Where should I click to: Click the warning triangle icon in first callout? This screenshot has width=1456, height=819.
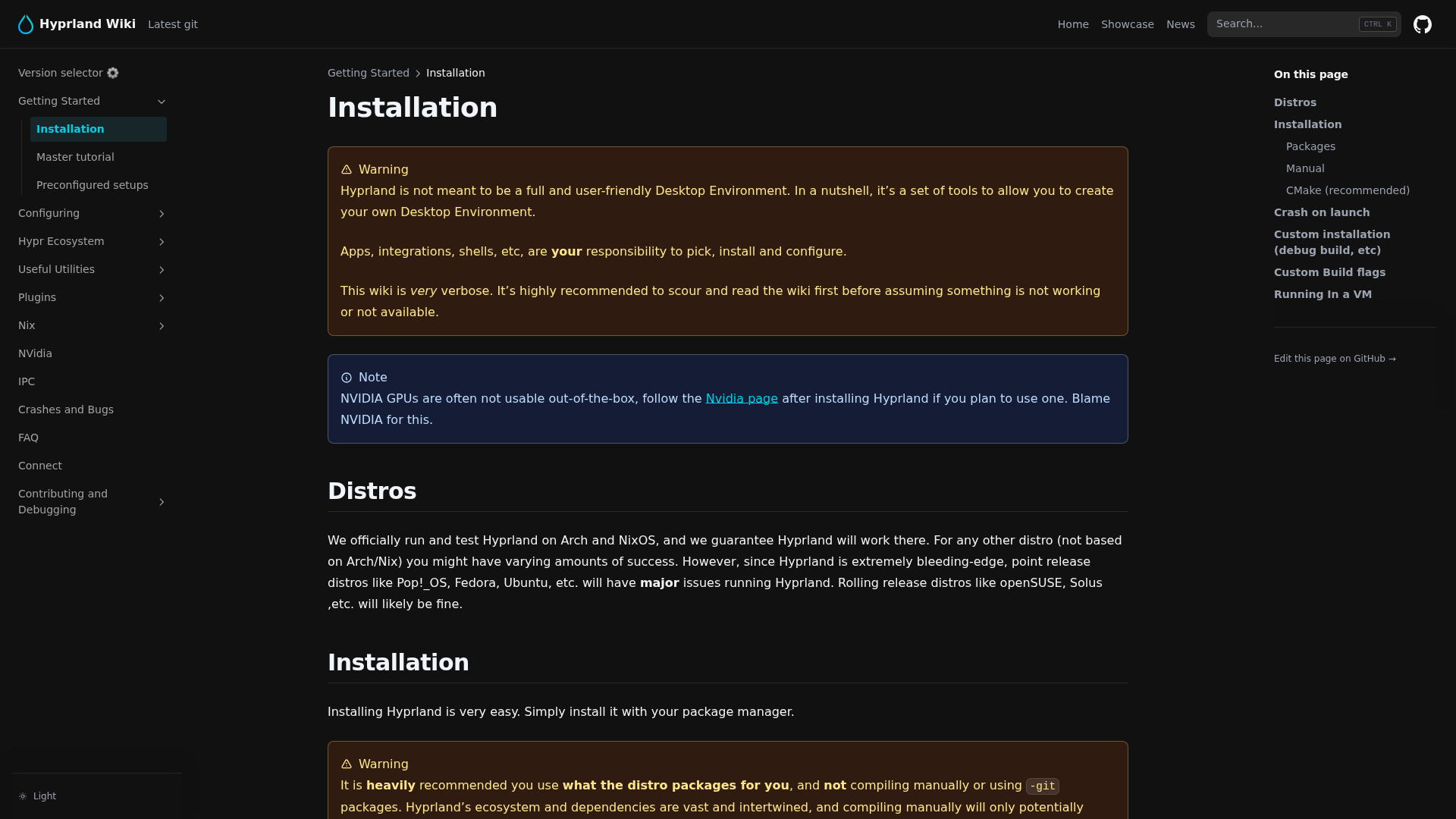[x=347, y=170]
